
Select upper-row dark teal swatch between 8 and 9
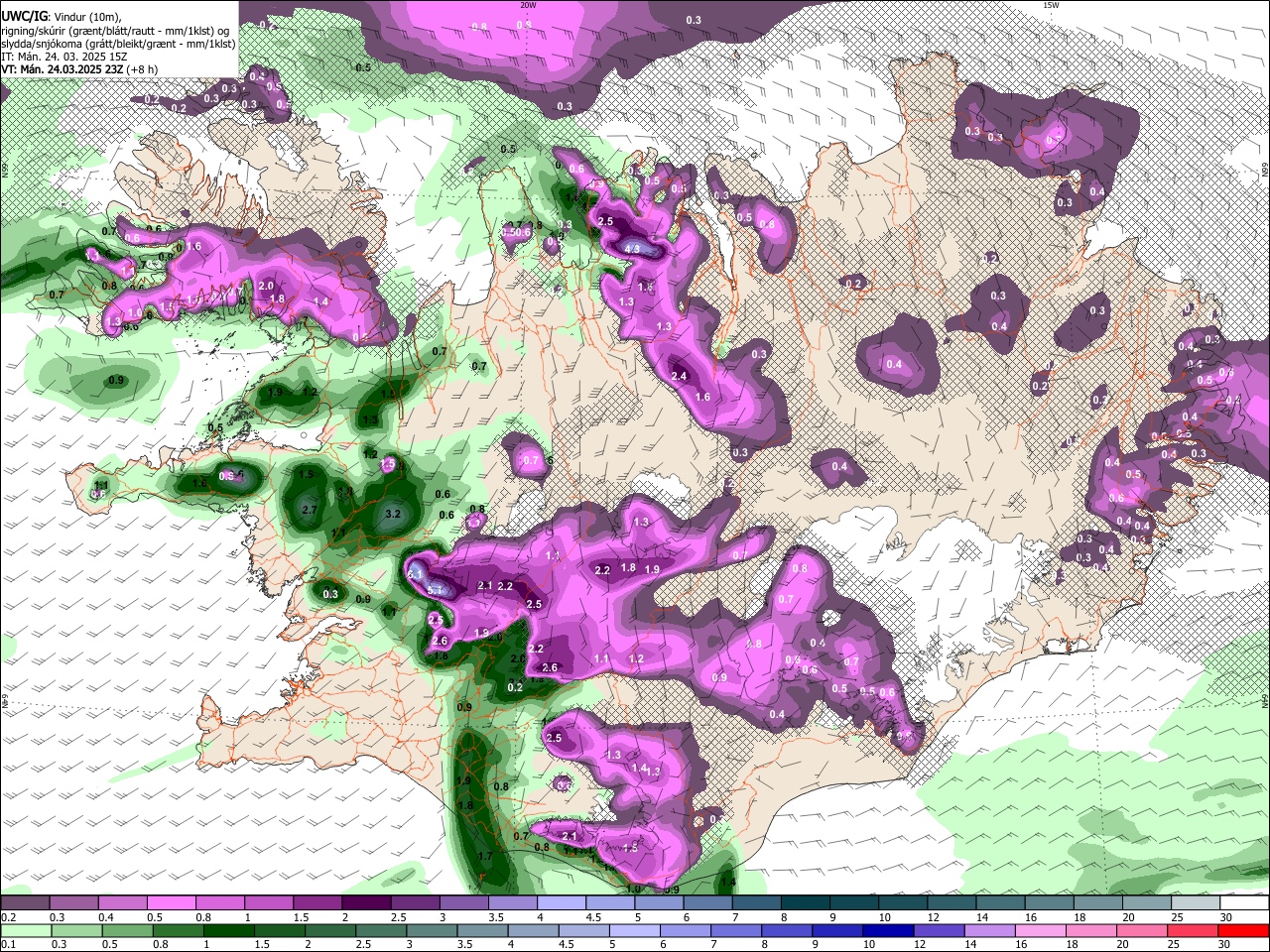805,902
